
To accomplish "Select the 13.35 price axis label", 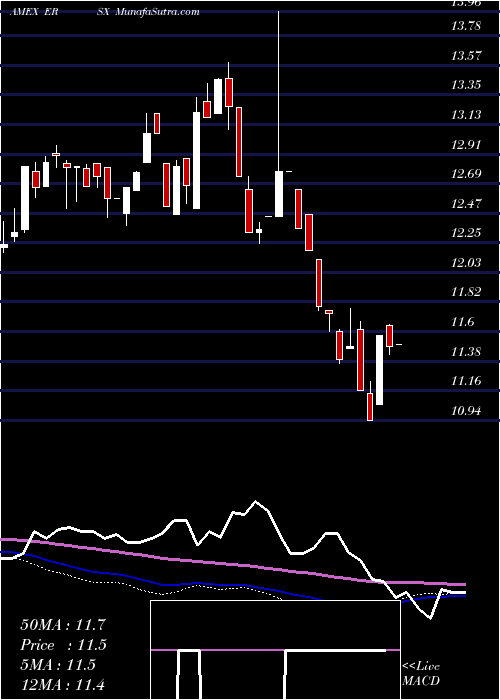I will click(x=466, y=84).
